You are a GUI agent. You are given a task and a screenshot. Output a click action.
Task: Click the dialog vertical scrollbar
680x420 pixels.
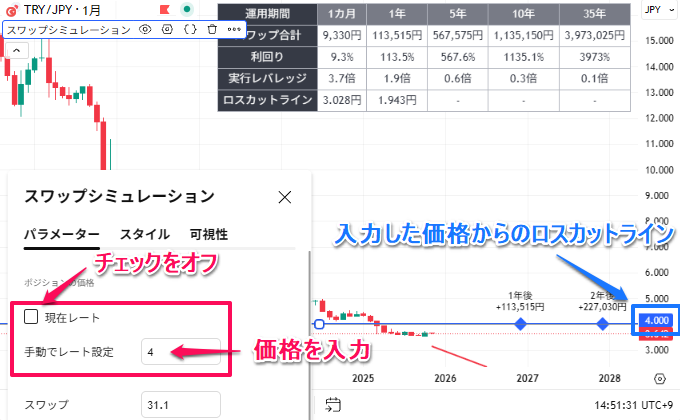[x=309, y=334]
